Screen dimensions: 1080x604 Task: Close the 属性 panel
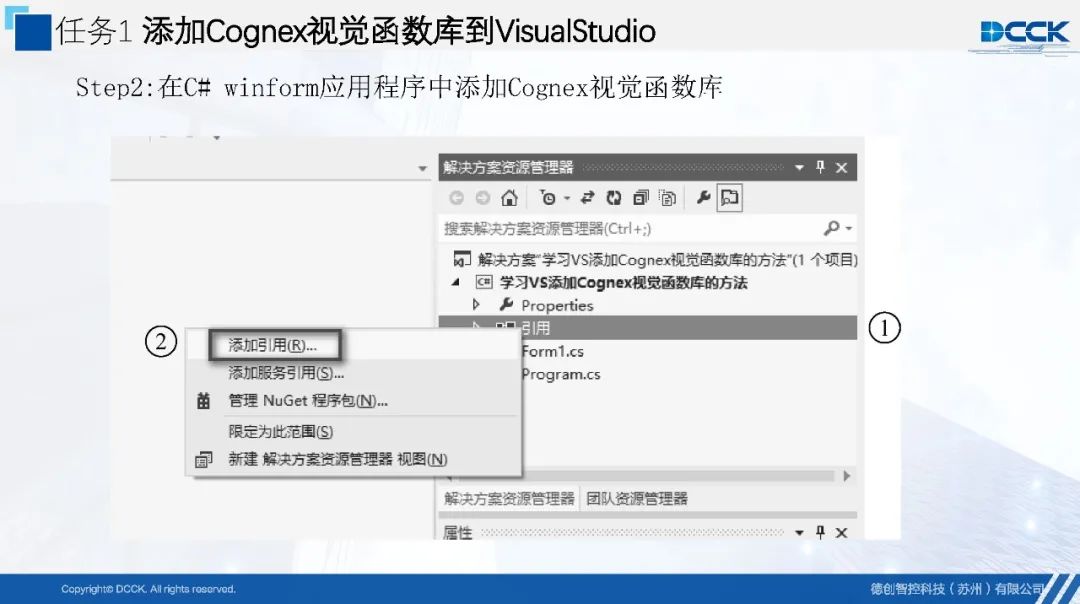[x=841, y=532]
